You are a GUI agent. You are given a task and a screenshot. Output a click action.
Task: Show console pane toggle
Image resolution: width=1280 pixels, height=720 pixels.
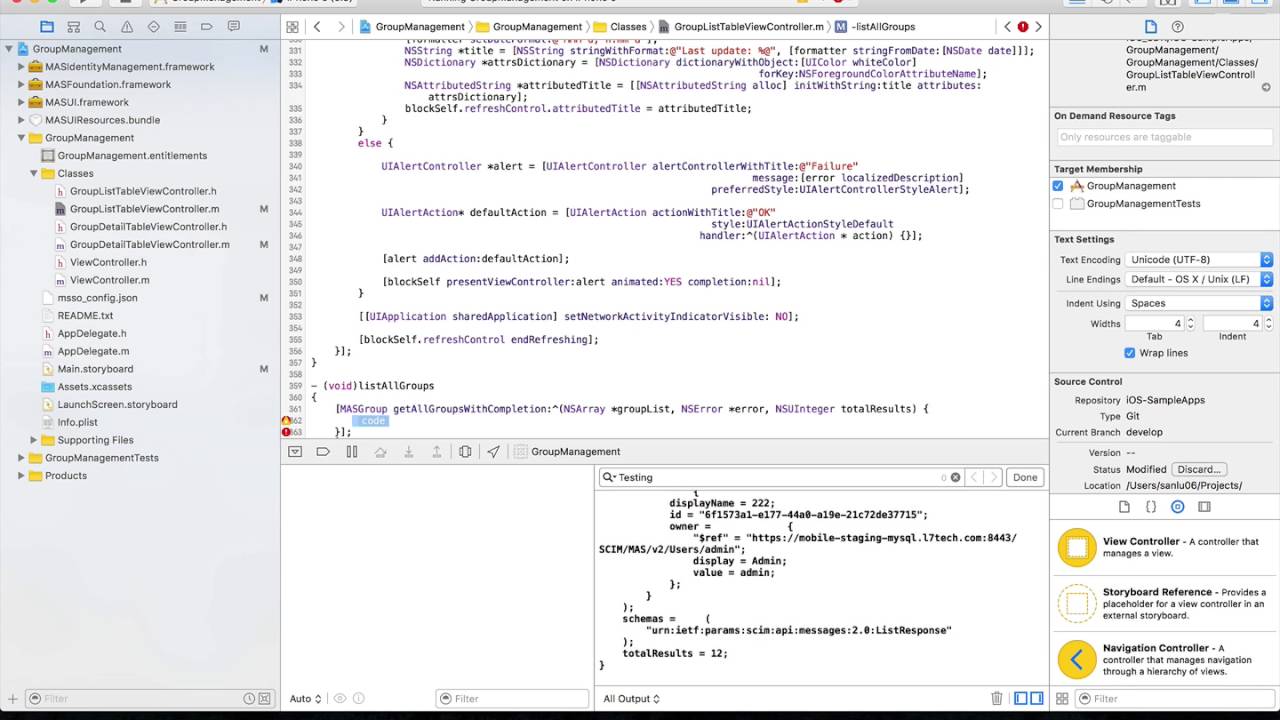click(x=1037, y=699)
